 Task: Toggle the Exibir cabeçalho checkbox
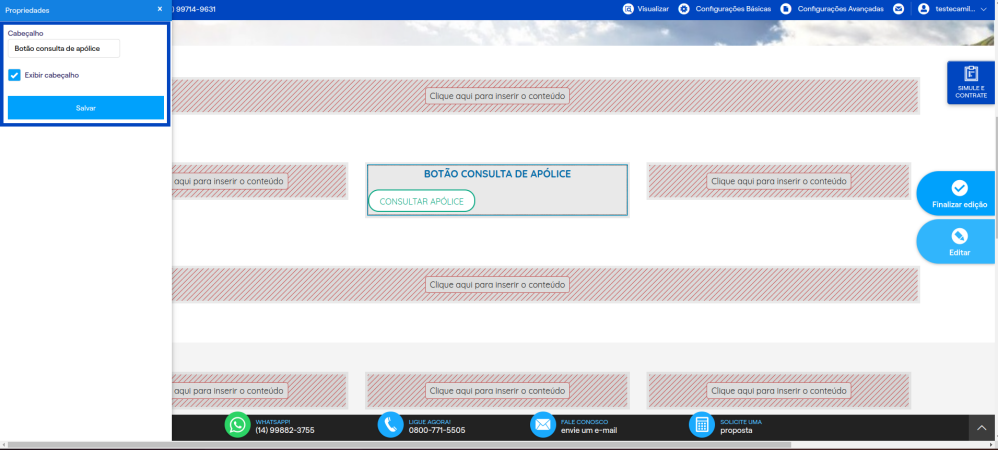15,75
